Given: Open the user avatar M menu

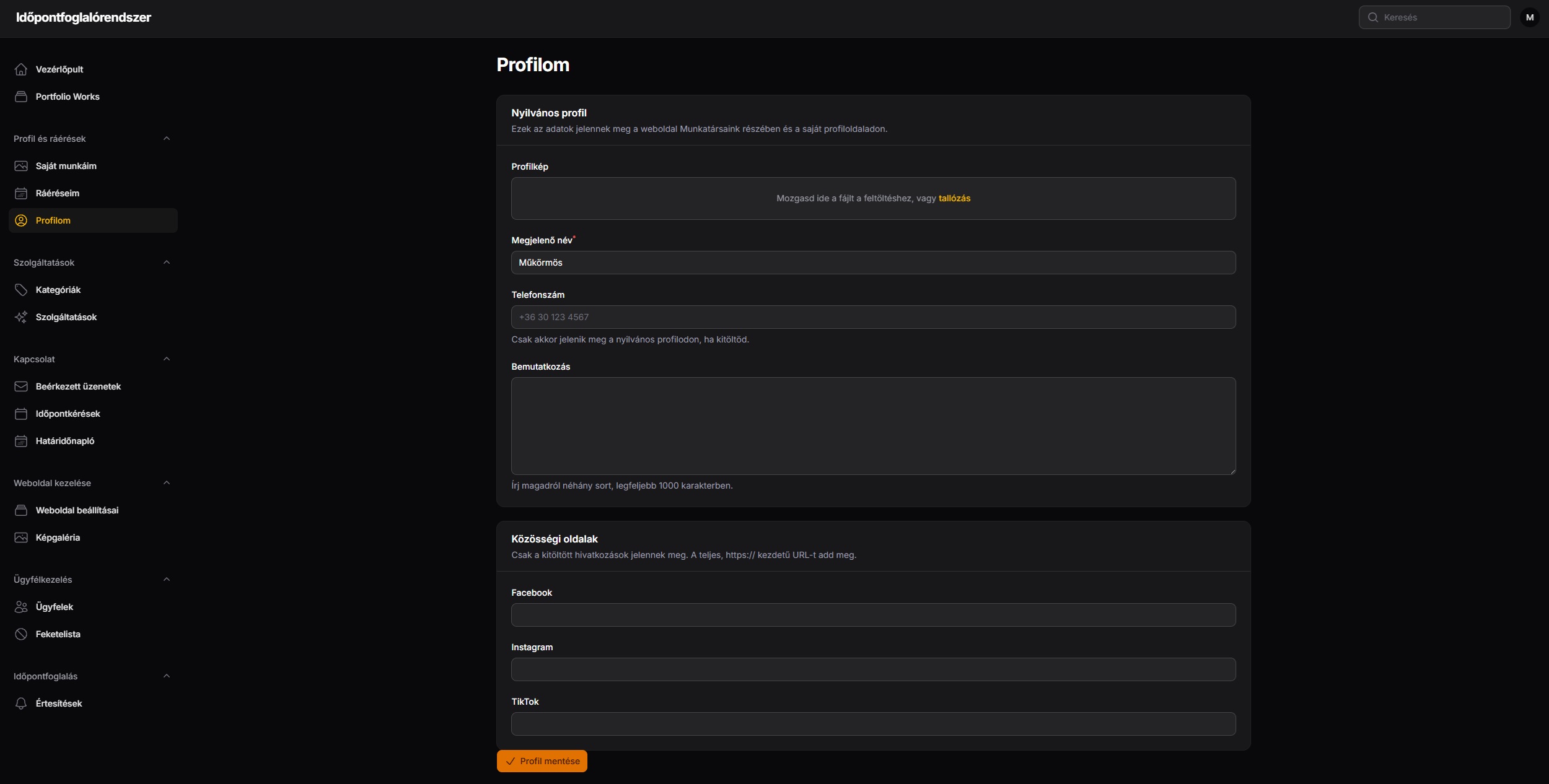Looking at the screenshot, I should coord(1530,17).
